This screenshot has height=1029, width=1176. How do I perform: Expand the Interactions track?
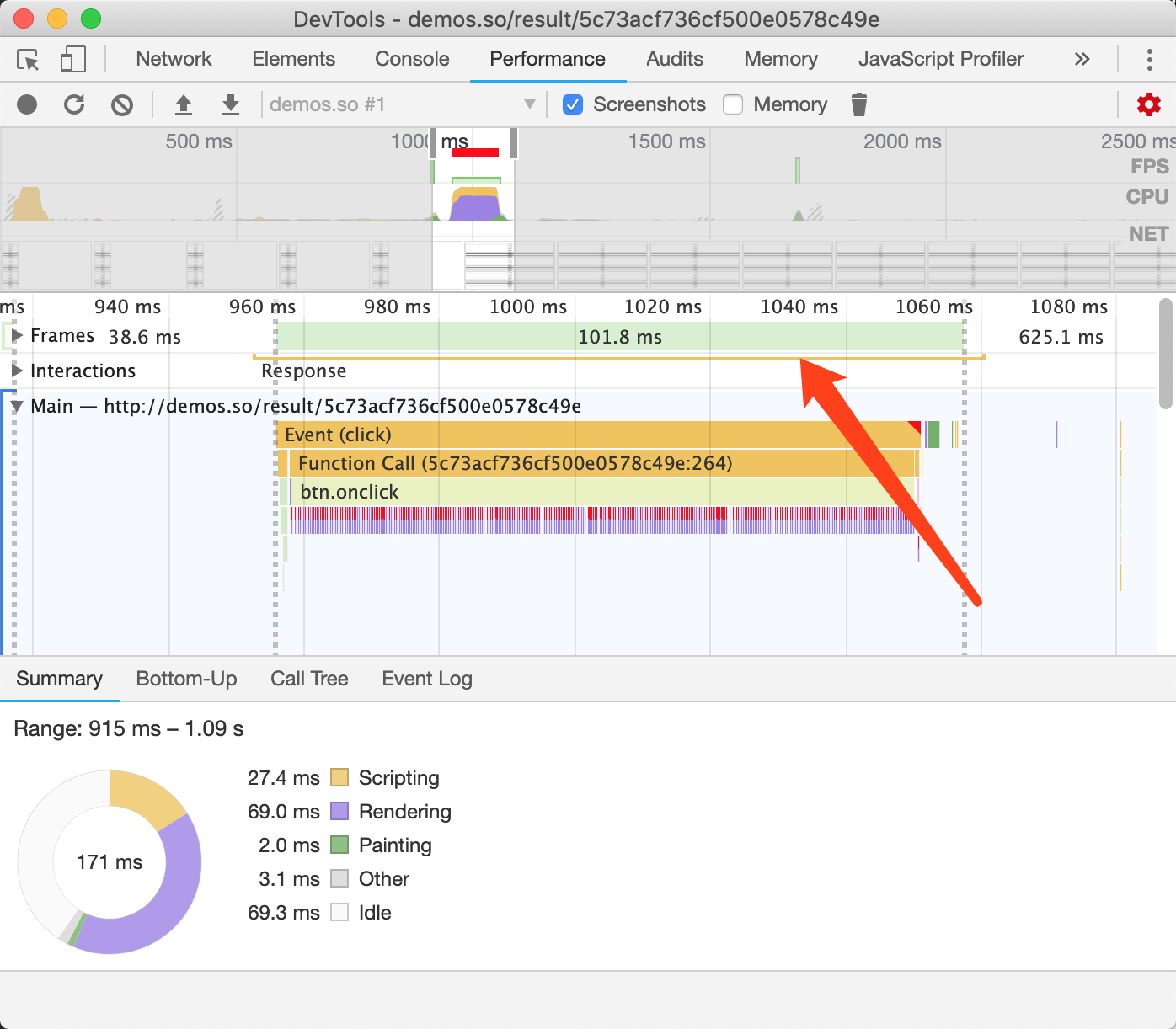17,371
